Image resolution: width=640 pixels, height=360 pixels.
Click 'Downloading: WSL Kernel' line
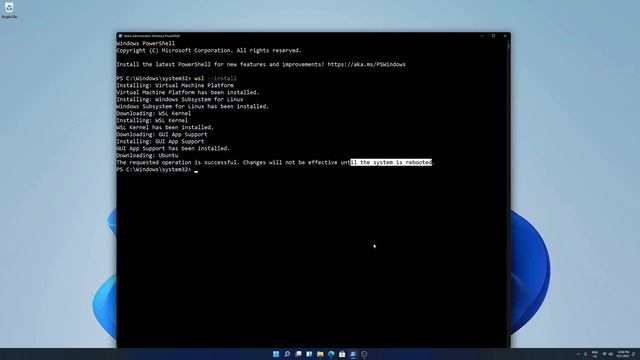[154, 113]
